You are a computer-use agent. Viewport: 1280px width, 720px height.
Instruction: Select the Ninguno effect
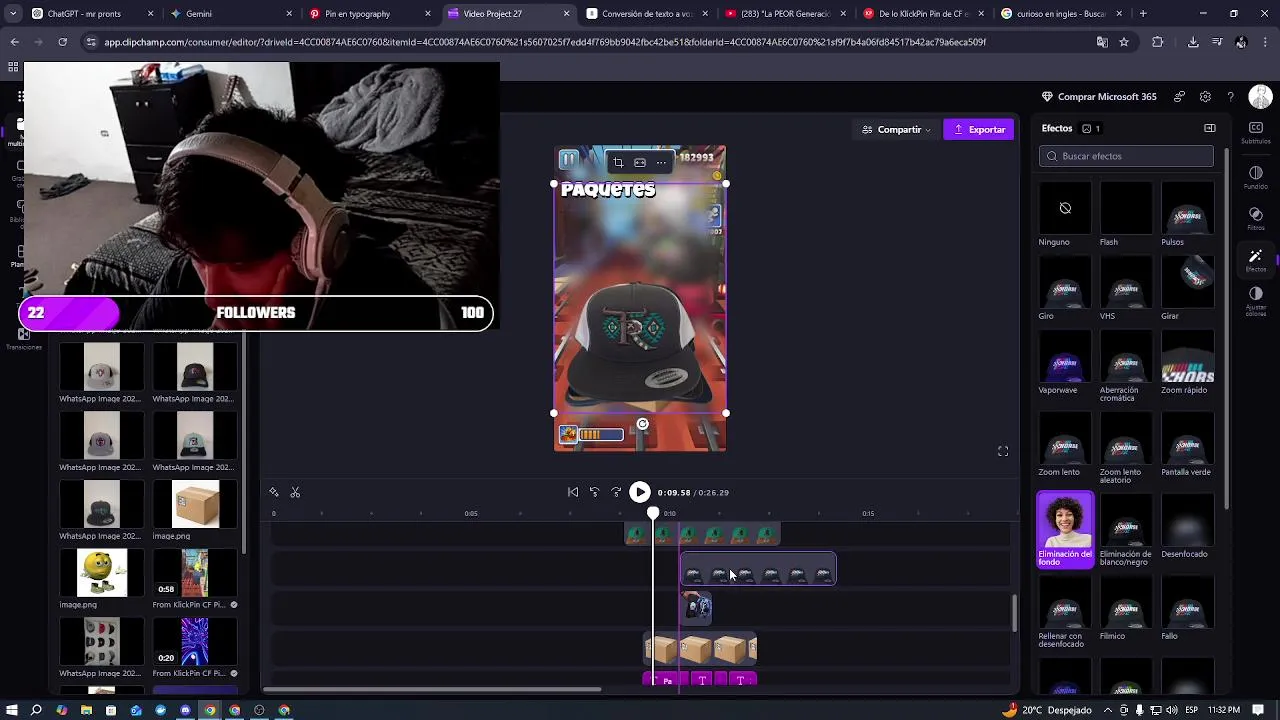(1065, 214)
